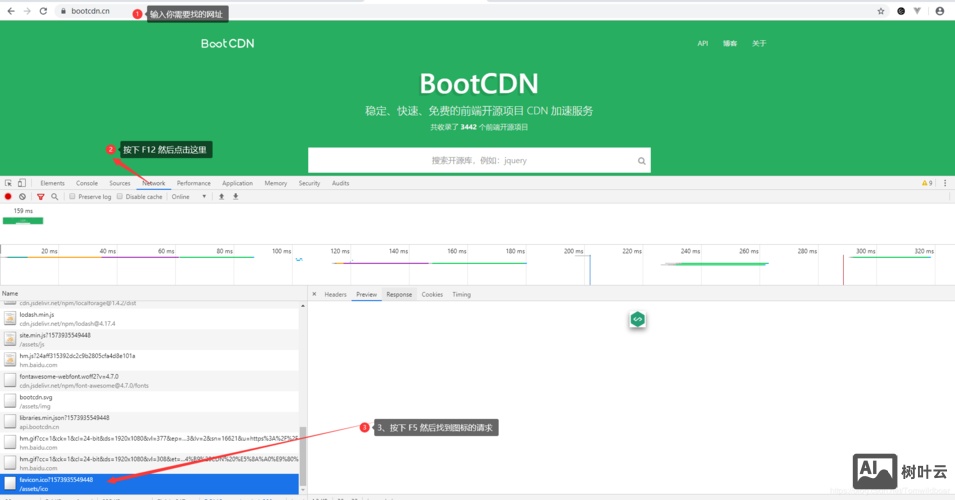Switch to the Elements tab
The height and width of the screenshot is (500, 955).
coord(52,183)
